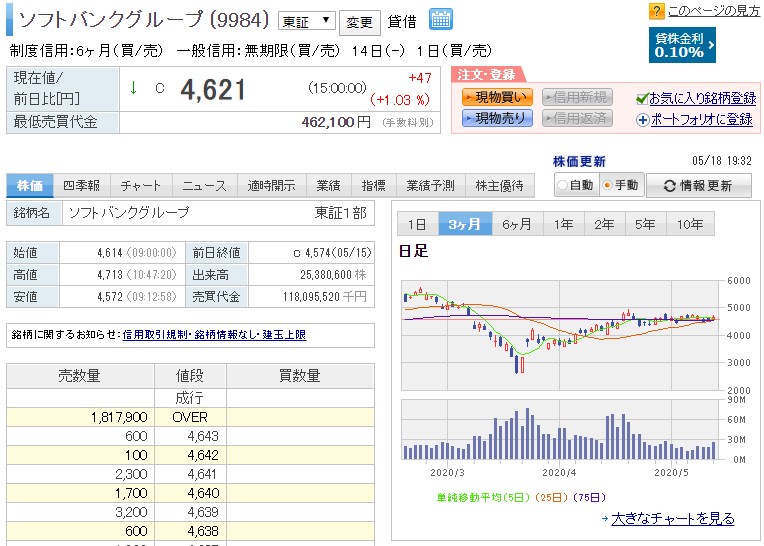Open the 信用取引規制・銘柄情報なし・建玉上限 link
The height and width of the screenshot is (546, 764).
click(214, 335)
